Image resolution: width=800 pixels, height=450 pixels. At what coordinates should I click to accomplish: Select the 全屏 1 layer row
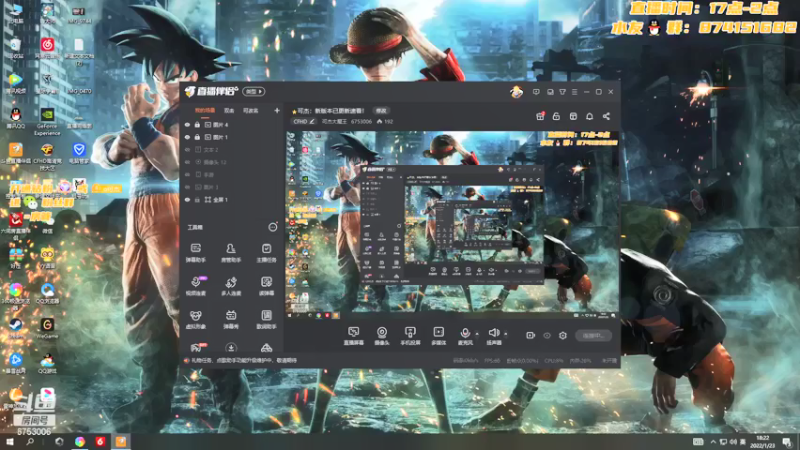(232, 200)
